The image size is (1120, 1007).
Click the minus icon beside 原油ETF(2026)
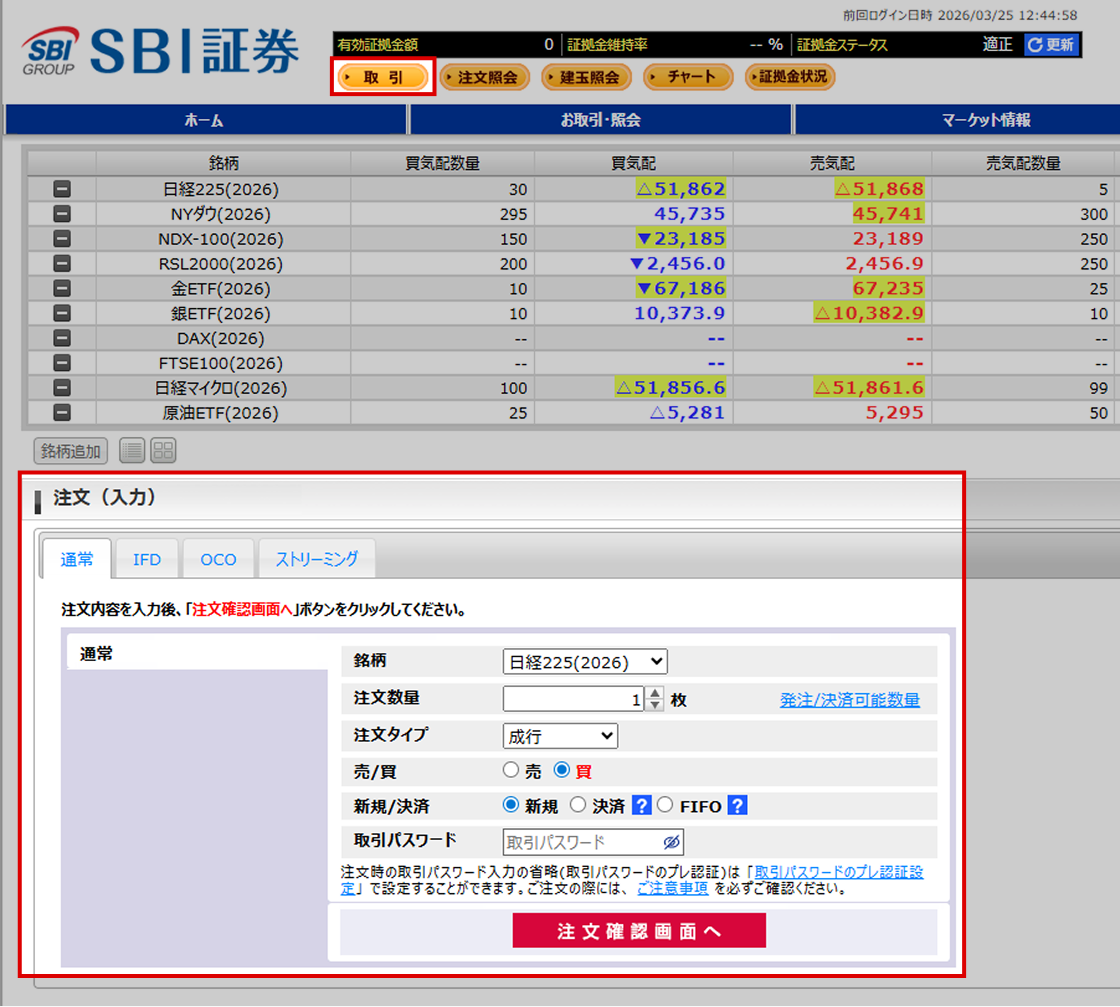click(x=62, y=413)
